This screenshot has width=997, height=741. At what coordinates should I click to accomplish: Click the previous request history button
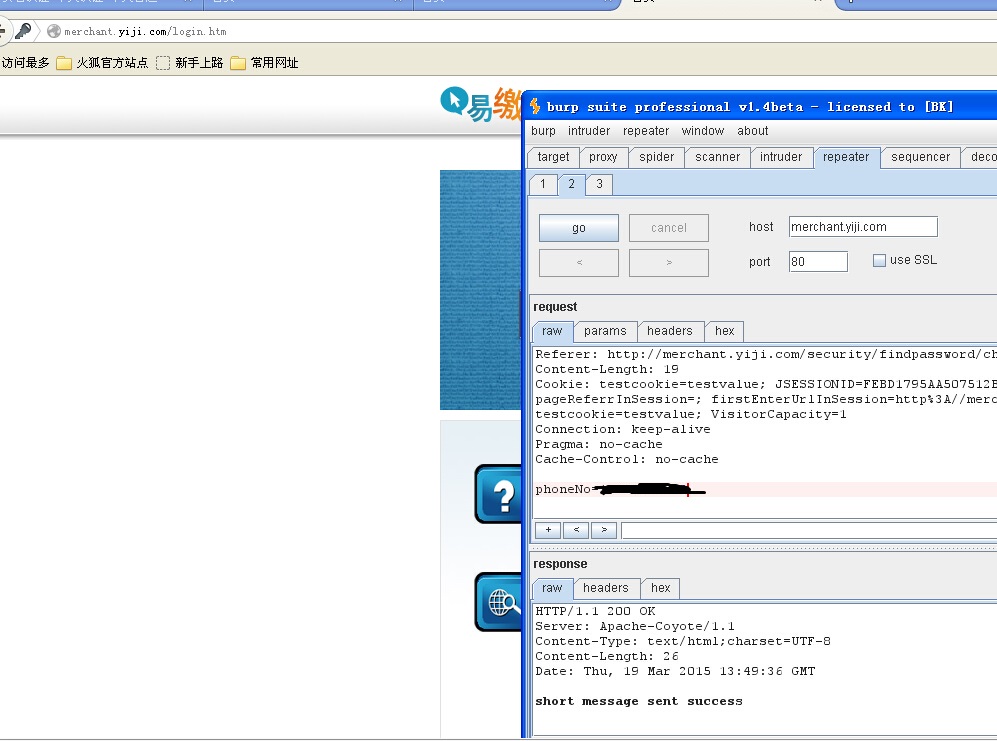pos(579,263)
